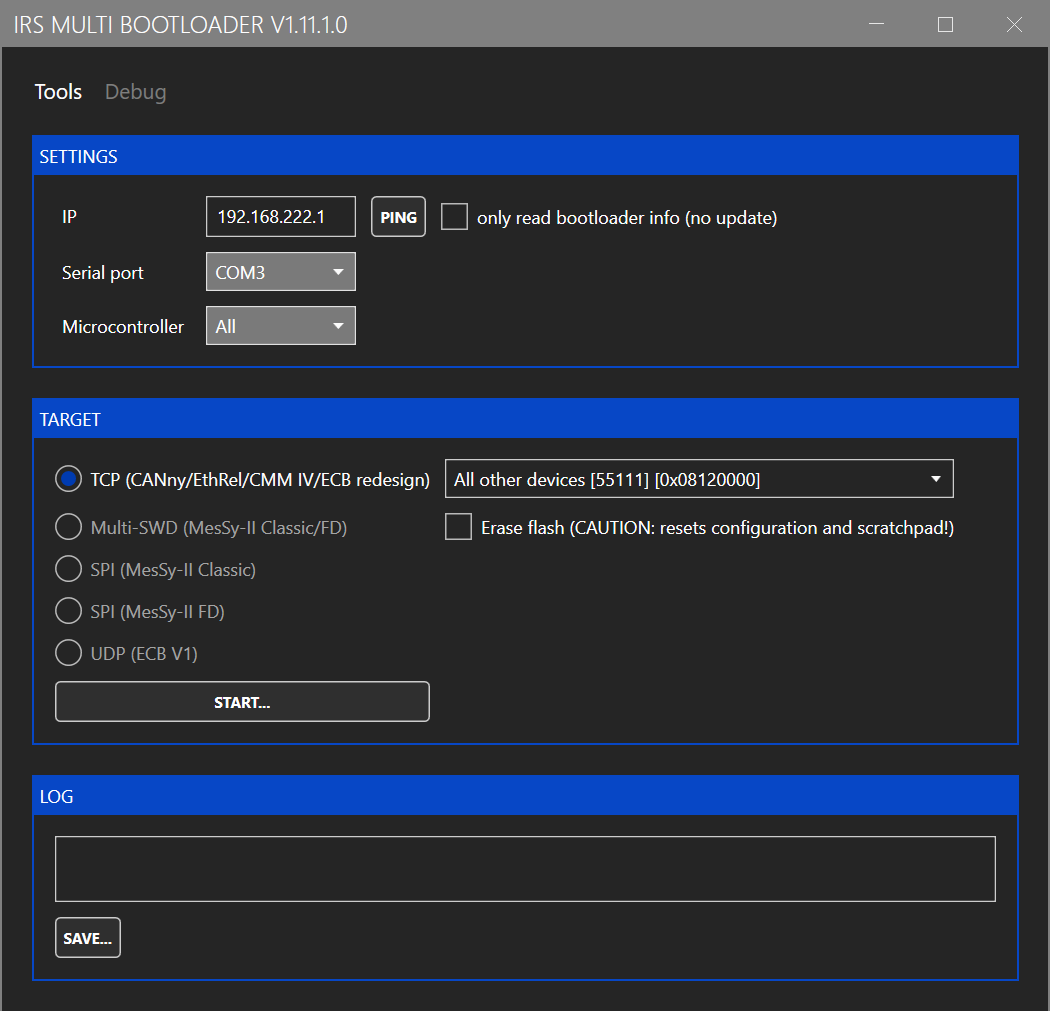This screenshot has height=1011, width=1050.
Task: Open the Tools menu
Action: point(58,92)
